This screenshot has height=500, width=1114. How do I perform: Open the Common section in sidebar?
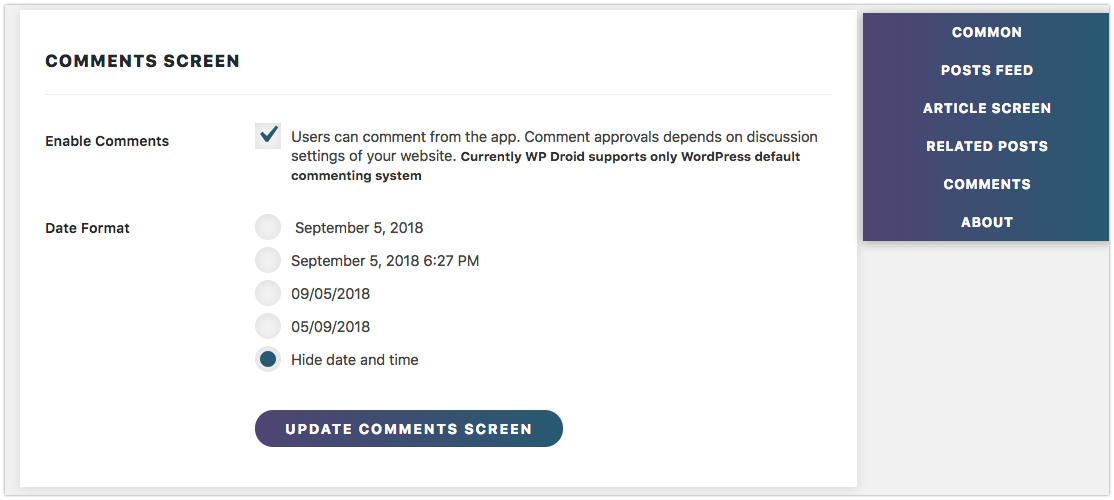pyautogui.click(x=986, y=33)
